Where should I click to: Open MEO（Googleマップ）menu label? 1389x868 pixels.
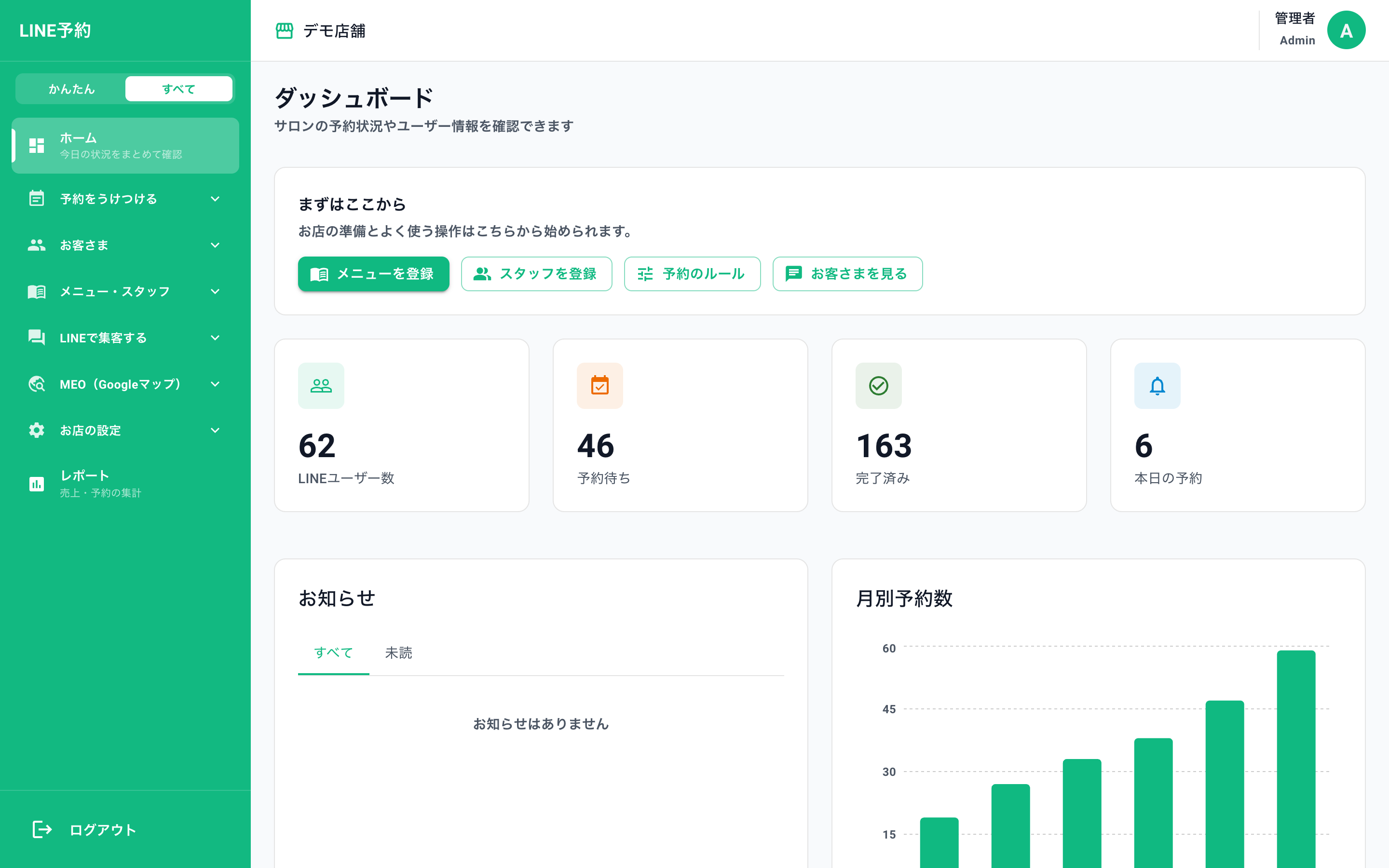(x=121, y=384)
